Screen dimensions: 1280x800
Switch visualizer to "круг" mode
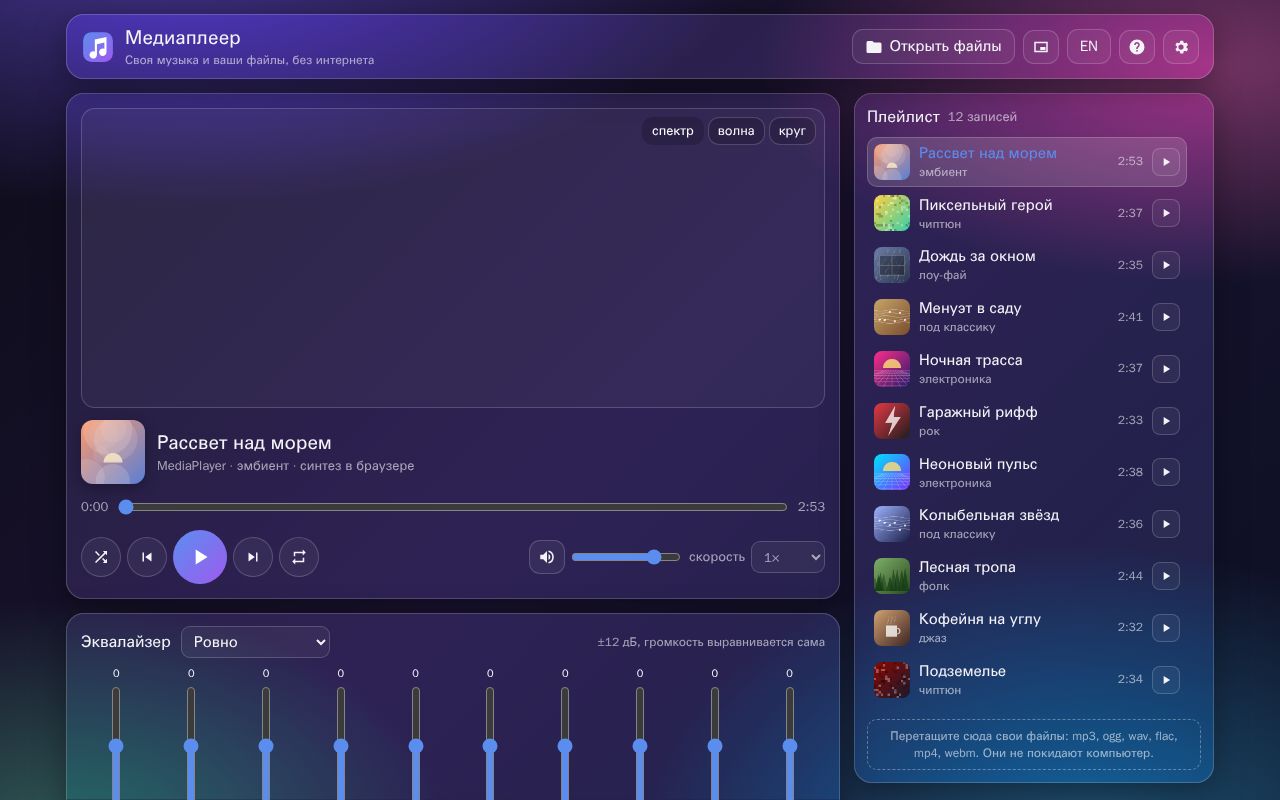click(x=792, y=131)
